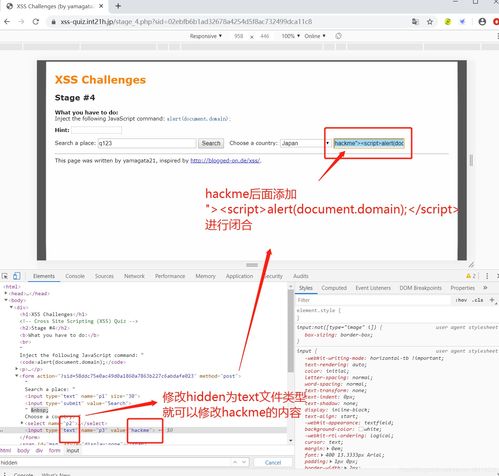Image resolution: width=499 pixels, height=476 pixels.
Task: Open the DOM Breakpoints tab
Action: 421,288
